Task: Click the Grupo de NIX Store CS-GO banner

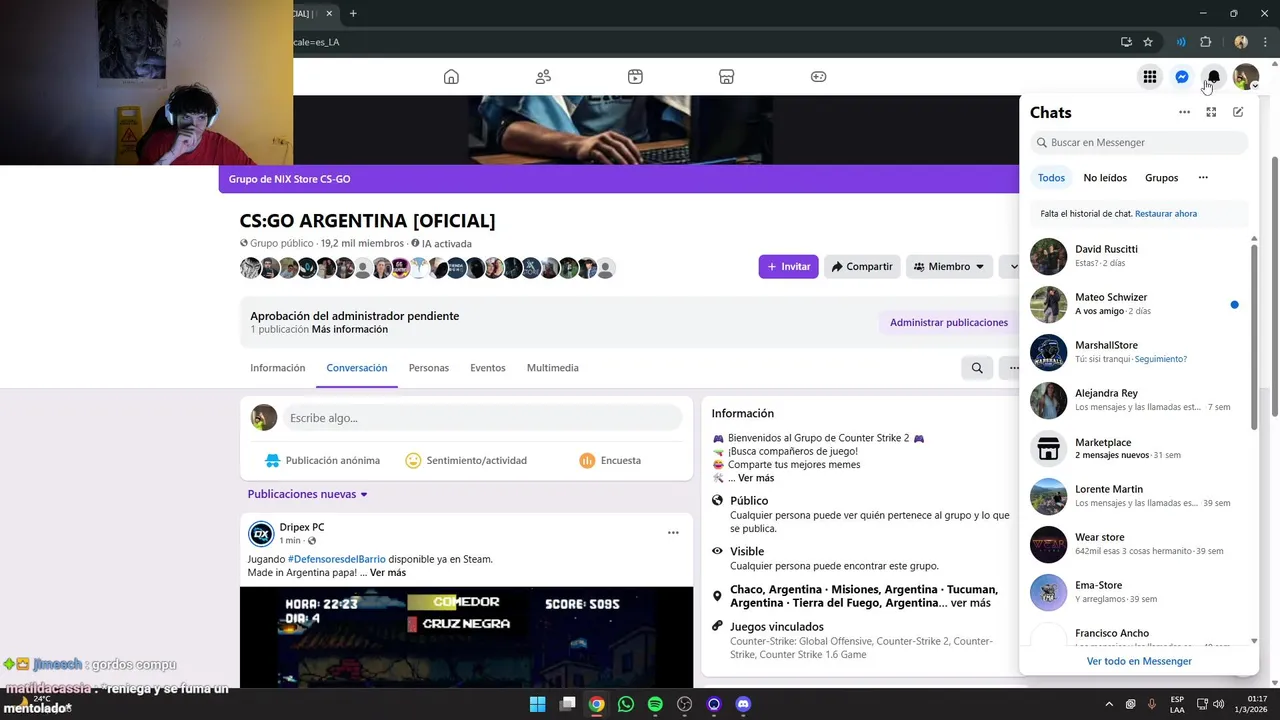Action: 289,179
